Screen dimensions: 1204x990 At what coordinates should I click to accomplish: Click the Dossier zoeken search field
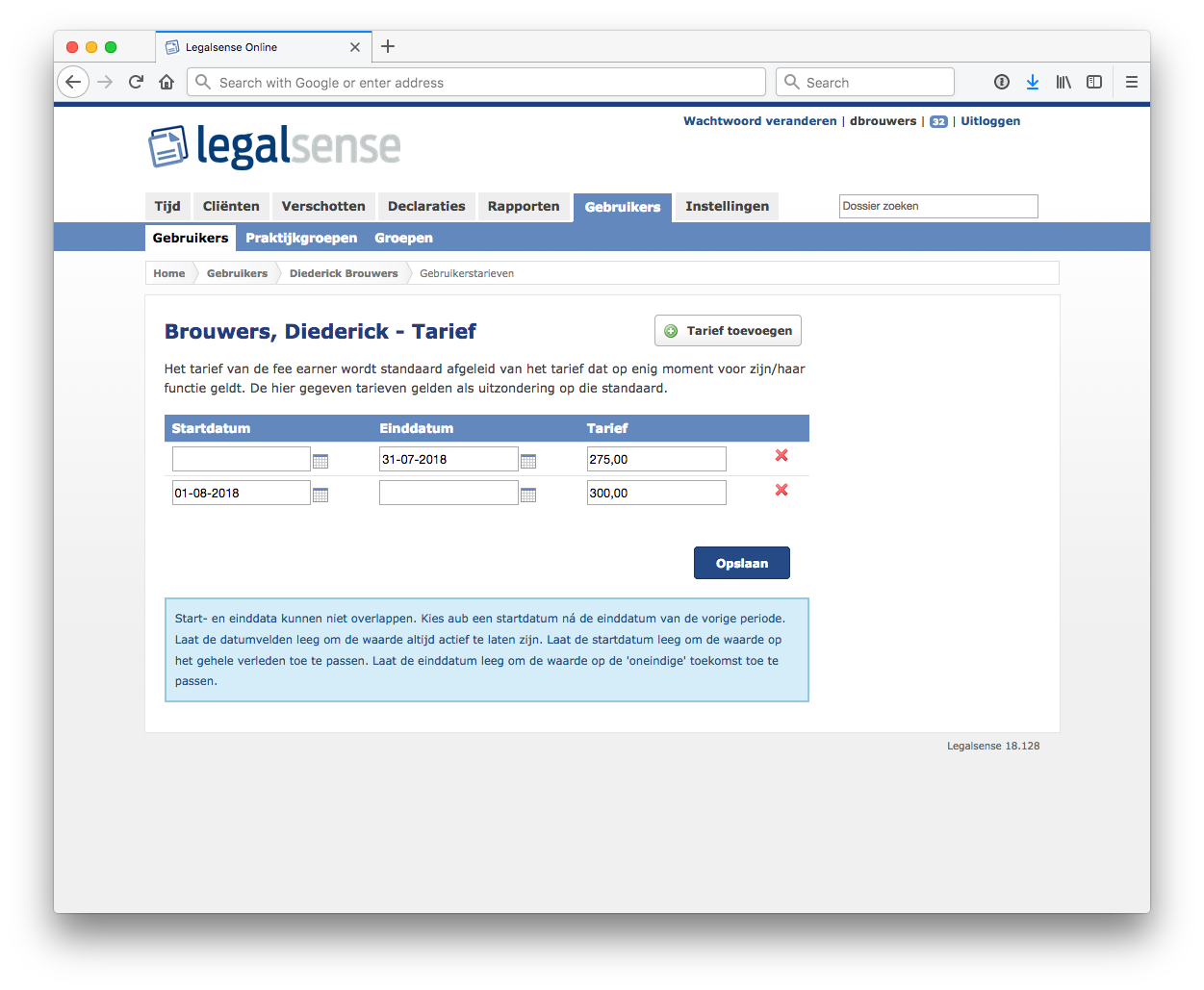coord(938,206)
